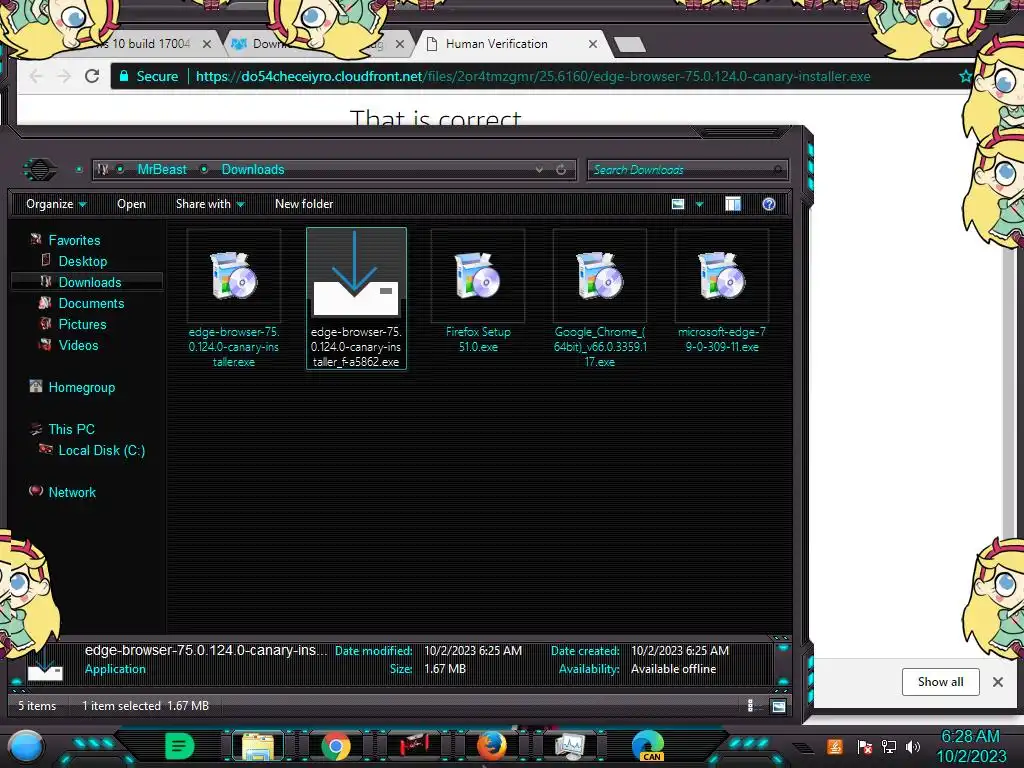This screenshot has height=768, width=1024.
Task: Open the green chat app in taskbar
Action: coord(179,746)
